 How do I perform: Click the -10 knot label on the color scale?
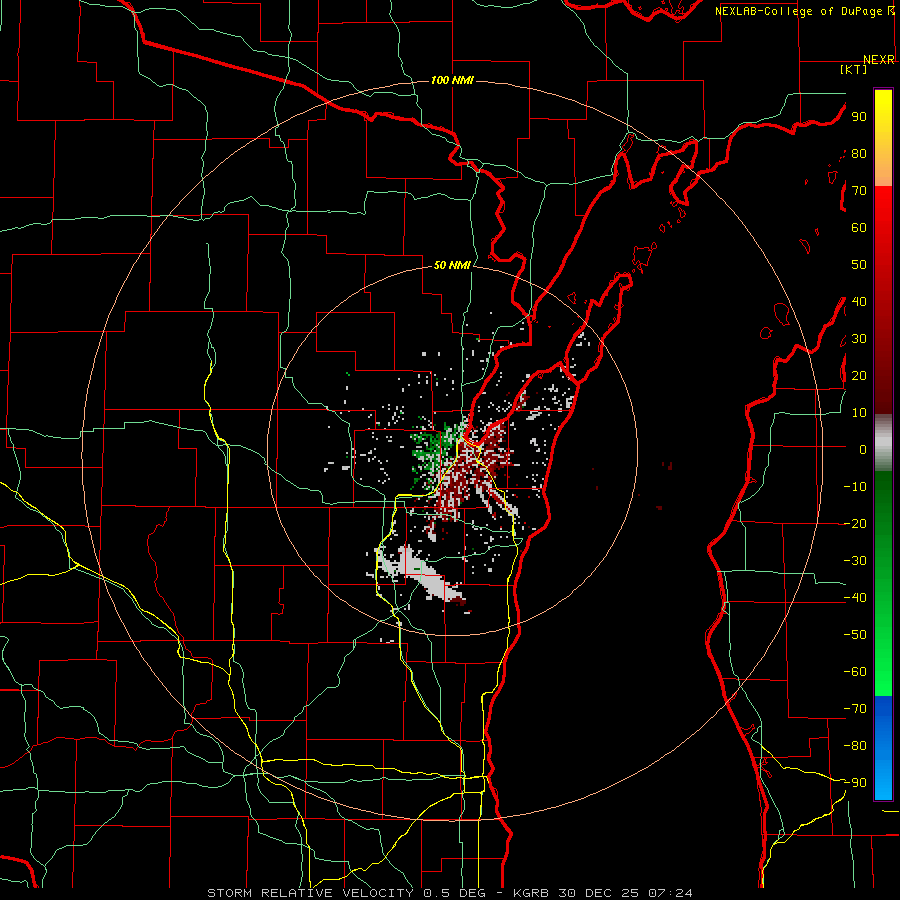click(x=855, y=487)
